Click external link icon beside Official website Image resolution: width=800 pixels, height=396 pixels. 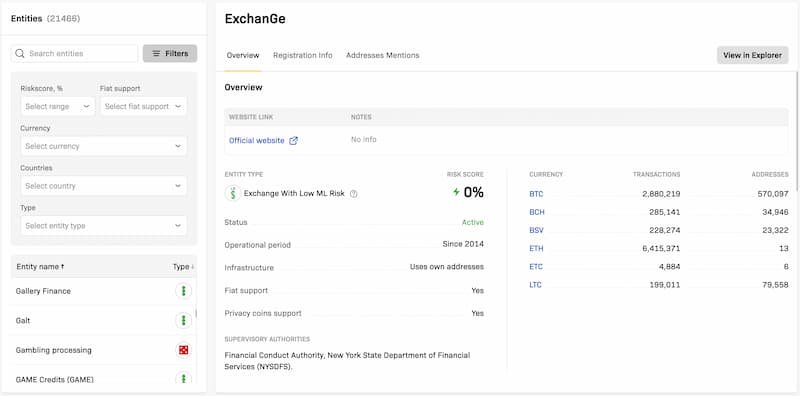pyautogui.click(x=293, y=141)
